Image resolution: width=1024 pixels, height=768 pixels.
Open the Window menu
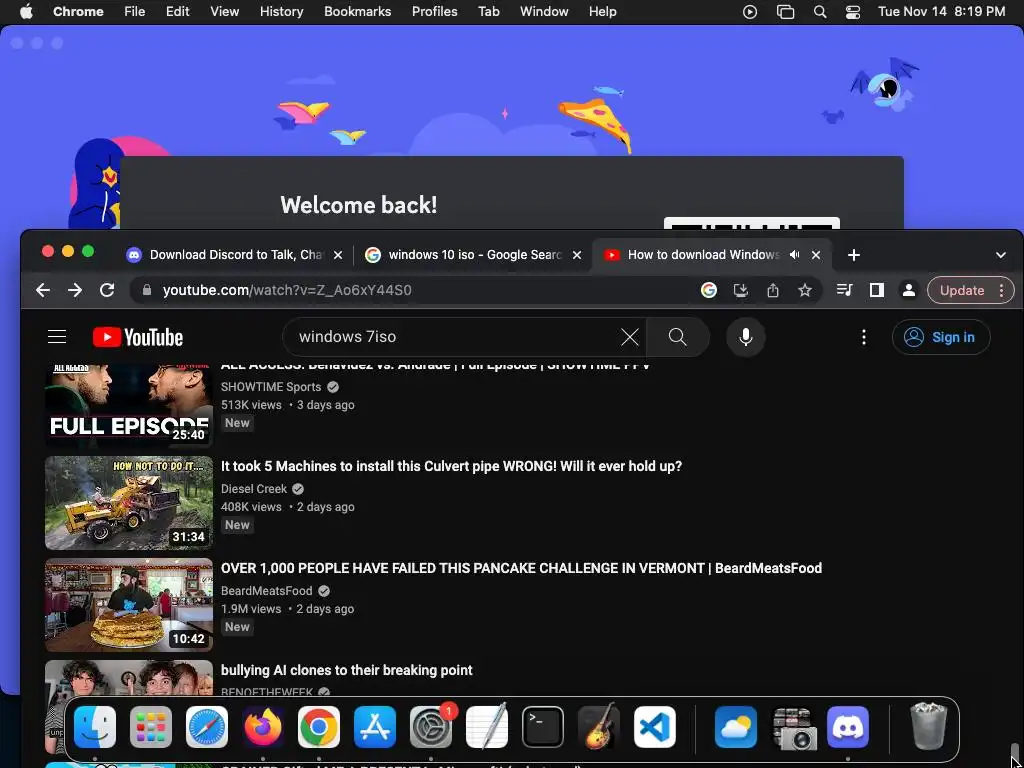click(x=544, y=12)
